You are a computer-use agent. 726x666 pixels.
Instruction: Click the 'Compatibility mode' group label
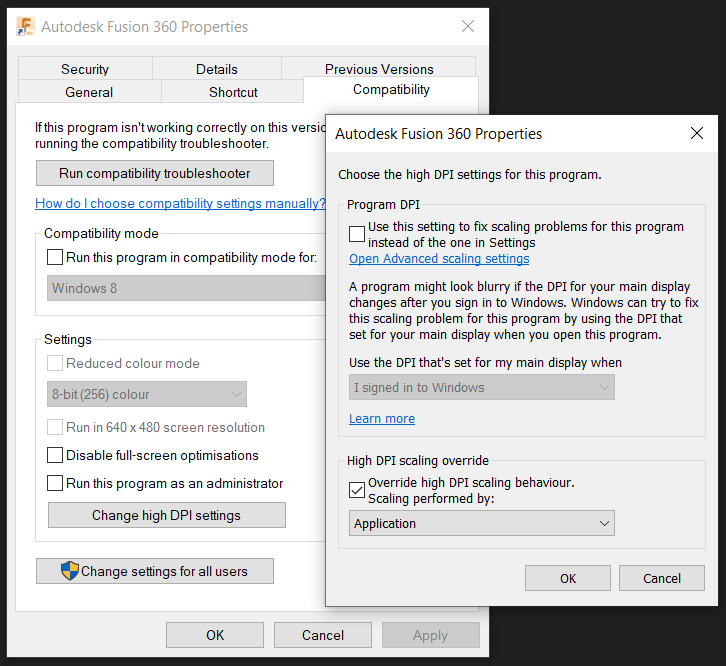[x=101, y=233]
